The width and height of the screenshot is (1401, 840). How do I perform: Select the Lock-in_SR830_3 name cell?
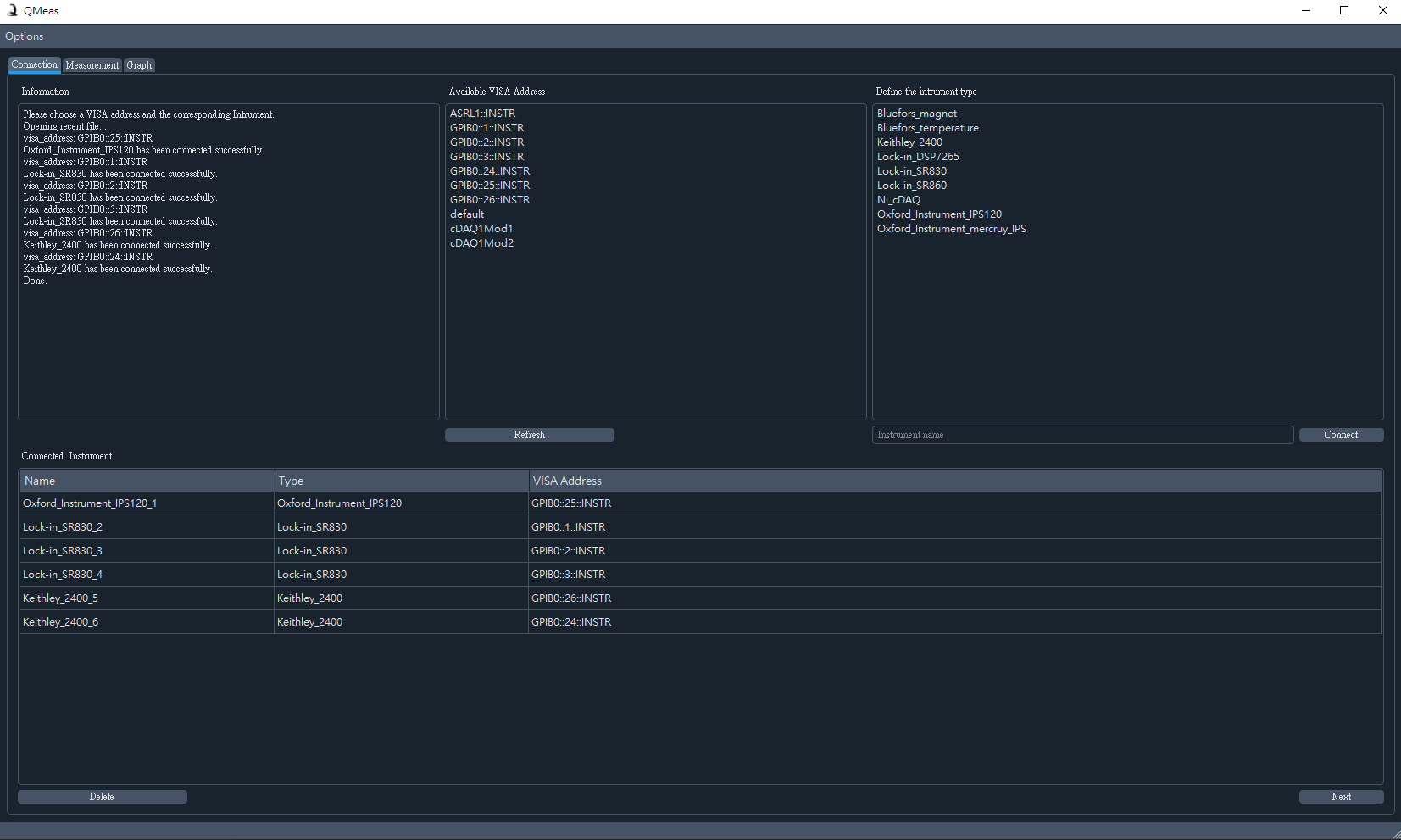(x=147, y=551)
